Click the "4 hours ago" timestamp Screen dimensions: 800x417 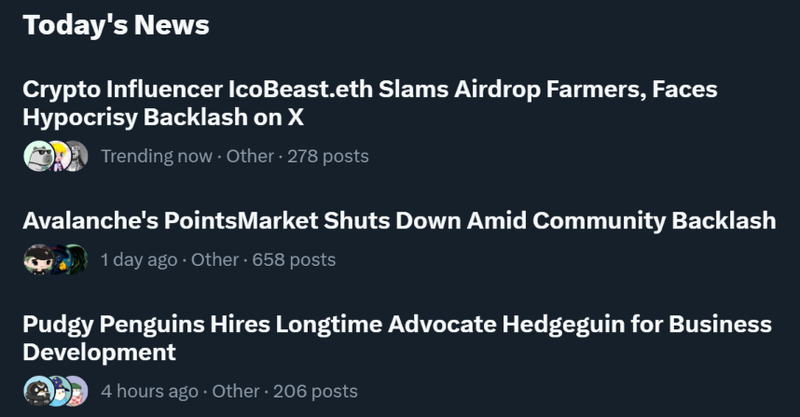coord(150,391)
